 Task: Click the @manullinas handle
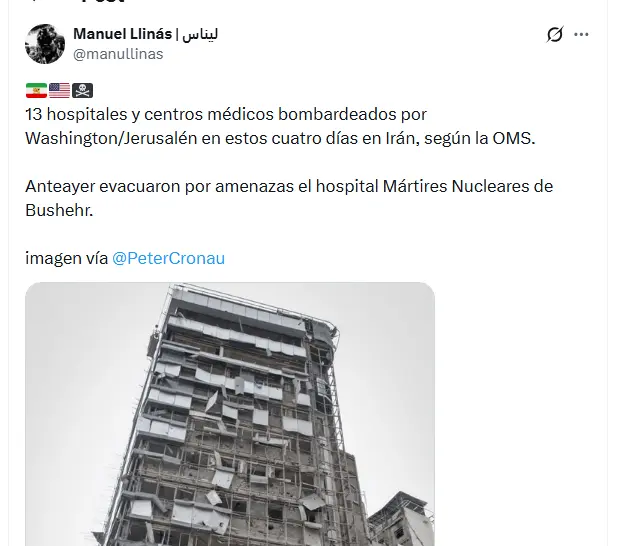pos(118,54)
